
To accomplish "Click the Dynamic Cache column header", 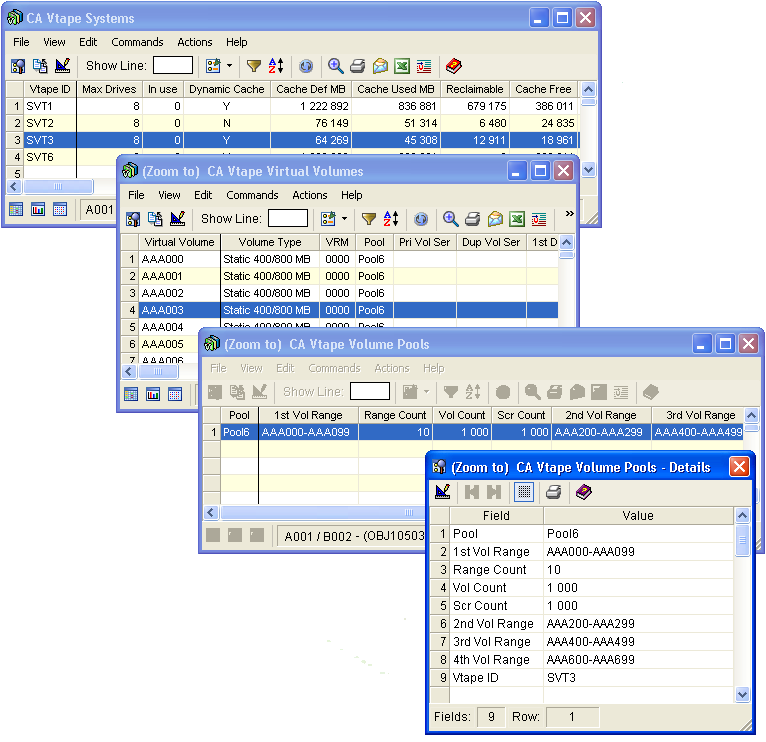I will click(x=227, y=89).
